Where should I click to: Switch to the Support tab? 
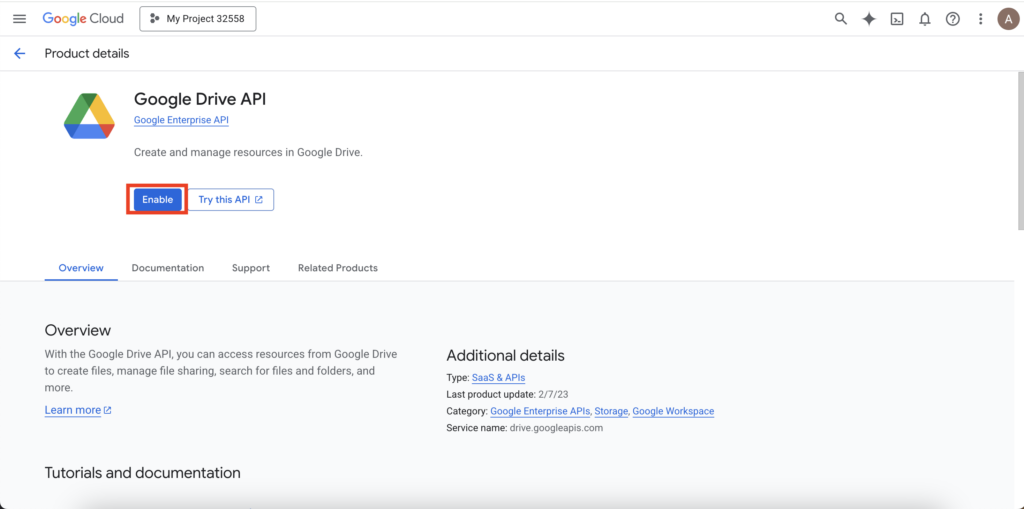click(x=251, y=268)
